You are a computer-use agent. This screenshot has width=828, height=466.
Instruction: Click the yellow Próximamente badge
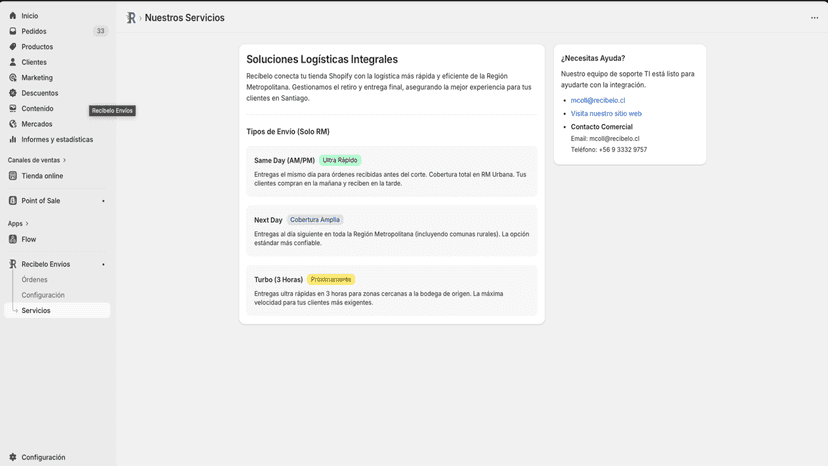click(x=331, y=279)
